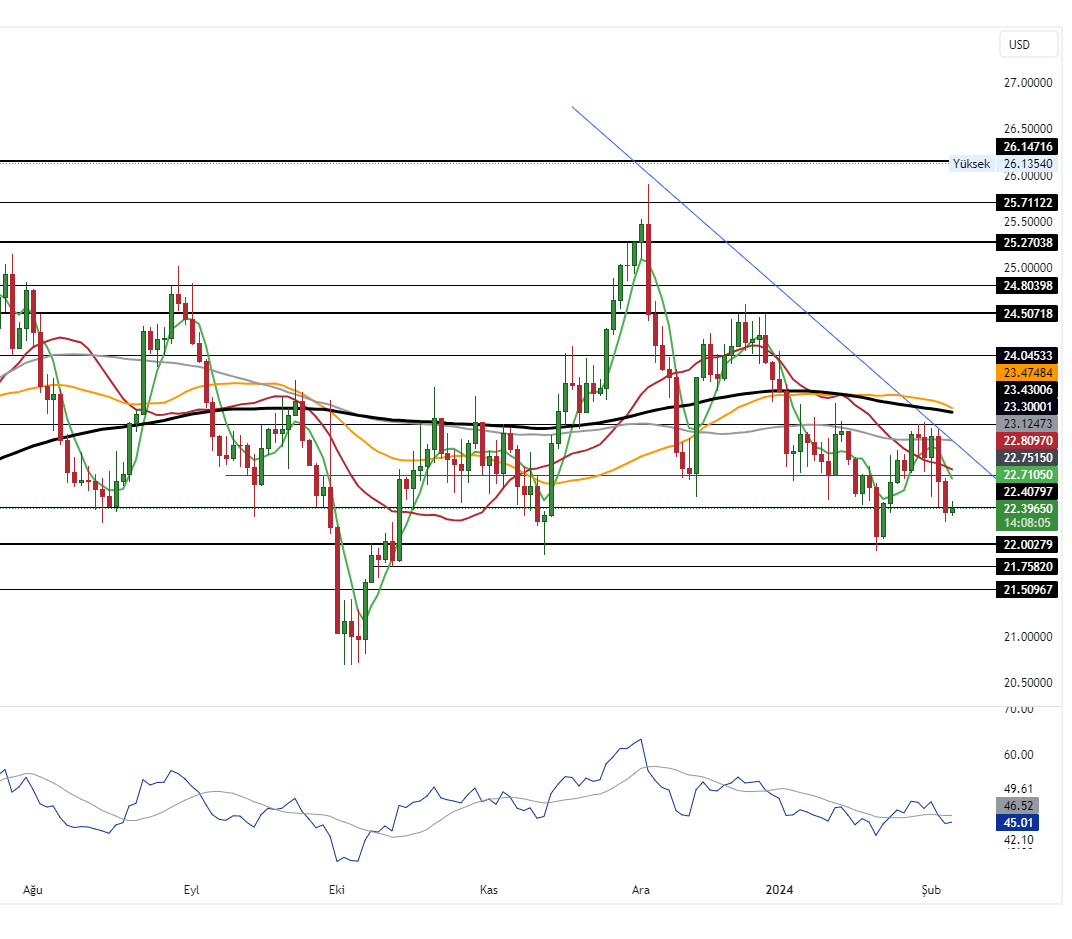Select the 26.14716 horizontal level label
The image size is (1072, 939).
[x=1027, y=146]
